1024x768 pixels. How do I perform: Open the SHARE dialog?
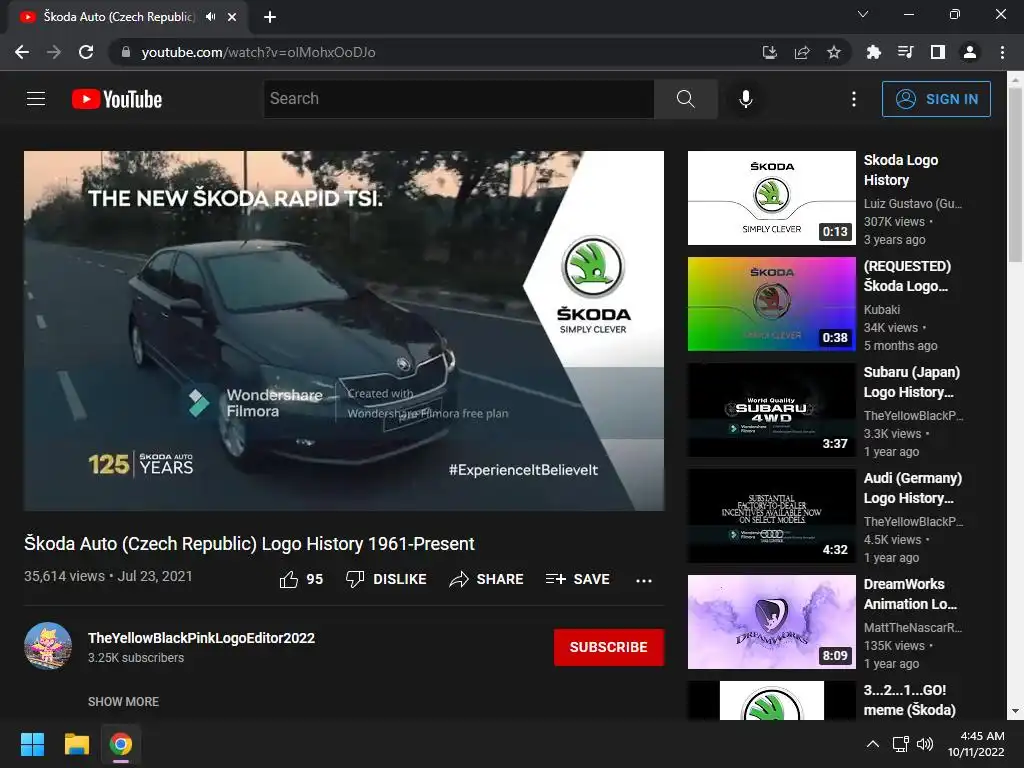click(487, 579)
